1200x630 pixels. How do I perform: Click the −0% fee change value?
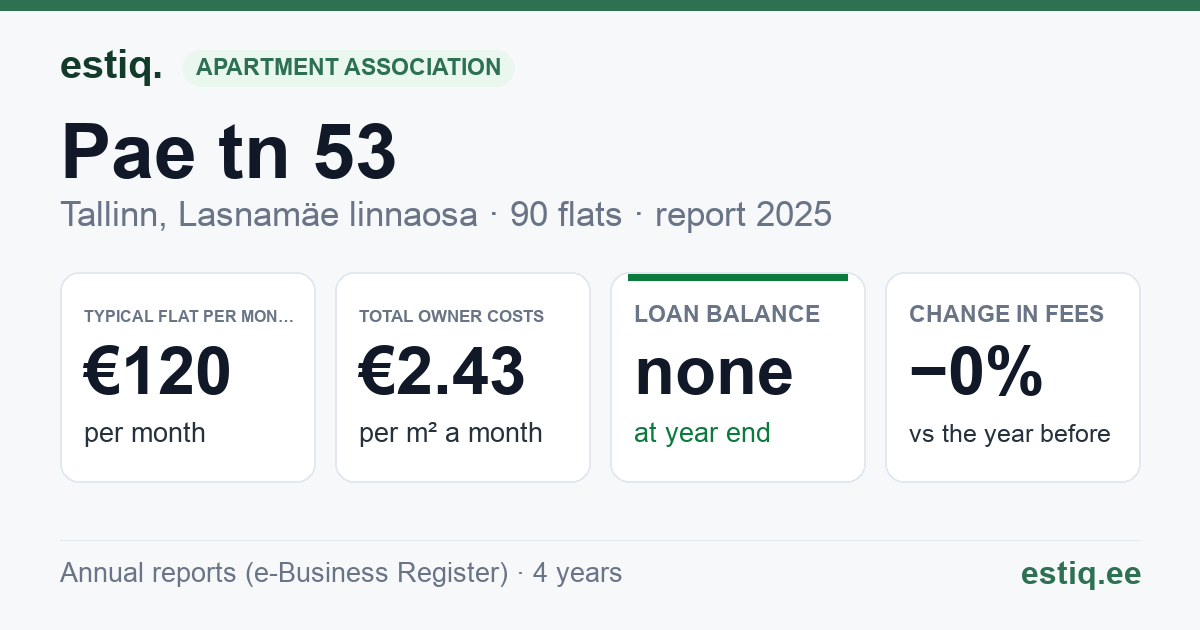[976, 372]
